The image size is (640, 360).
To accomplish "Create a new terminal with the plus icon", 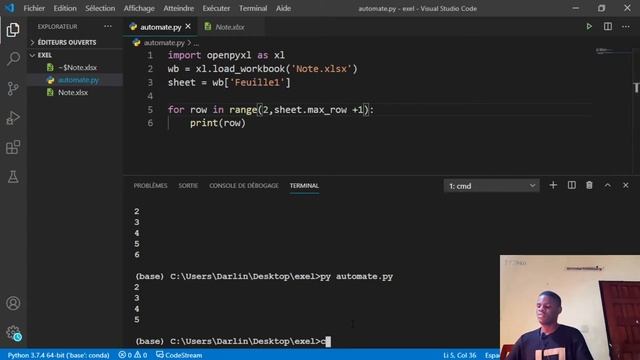I will (x=553, y=185).
